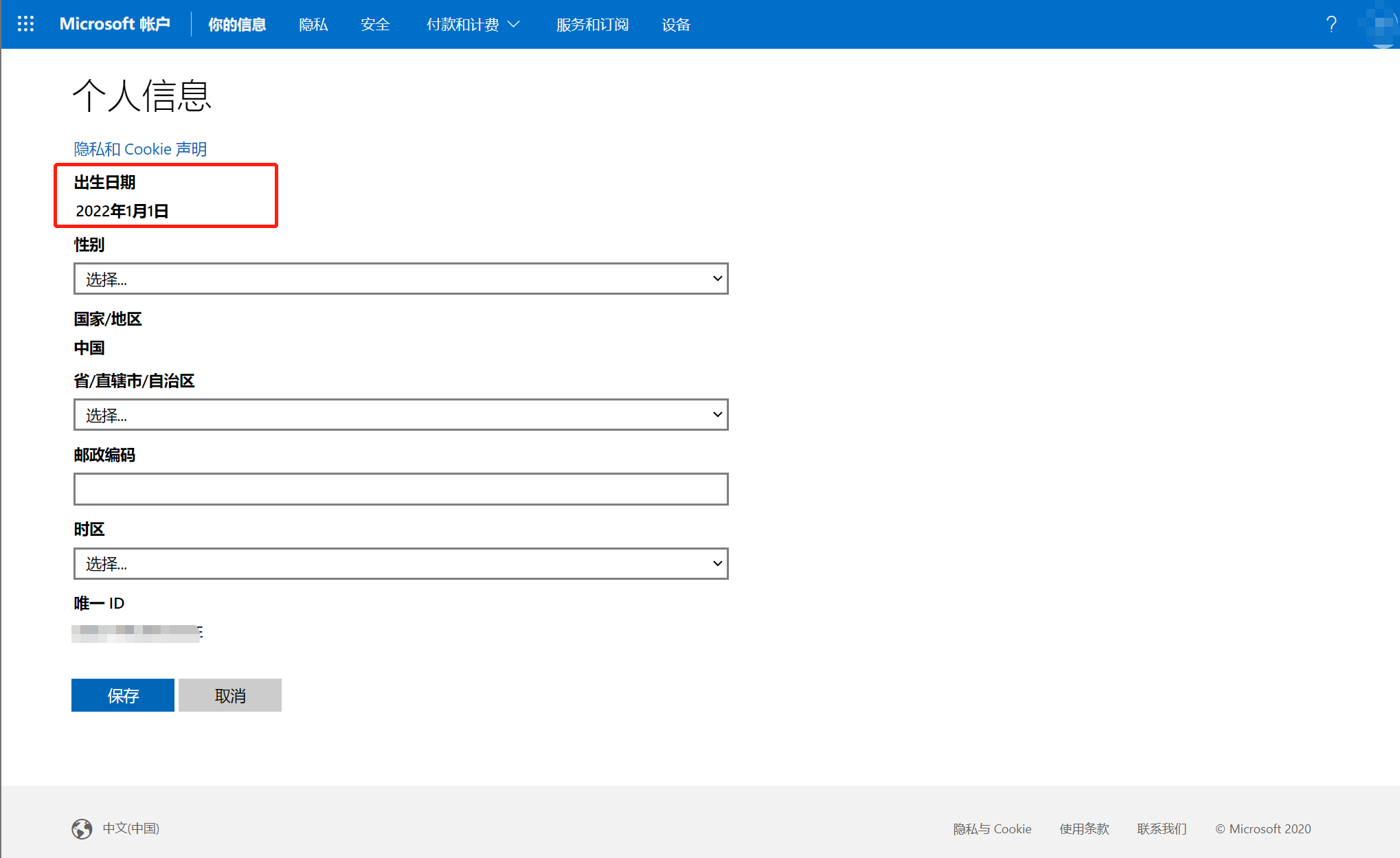Click the help question mark icon
This screenshot has width=1400, height=858.
[1331, 25]
